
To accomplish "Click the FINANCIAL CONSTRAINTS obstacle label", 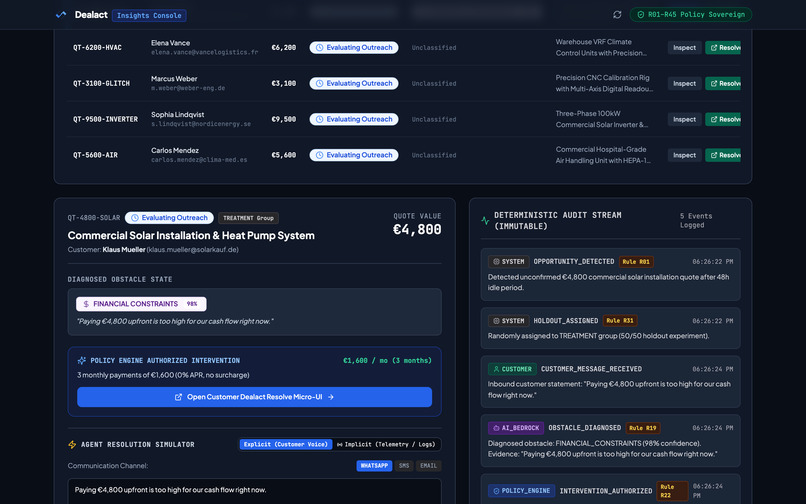I will click(136, 304).
